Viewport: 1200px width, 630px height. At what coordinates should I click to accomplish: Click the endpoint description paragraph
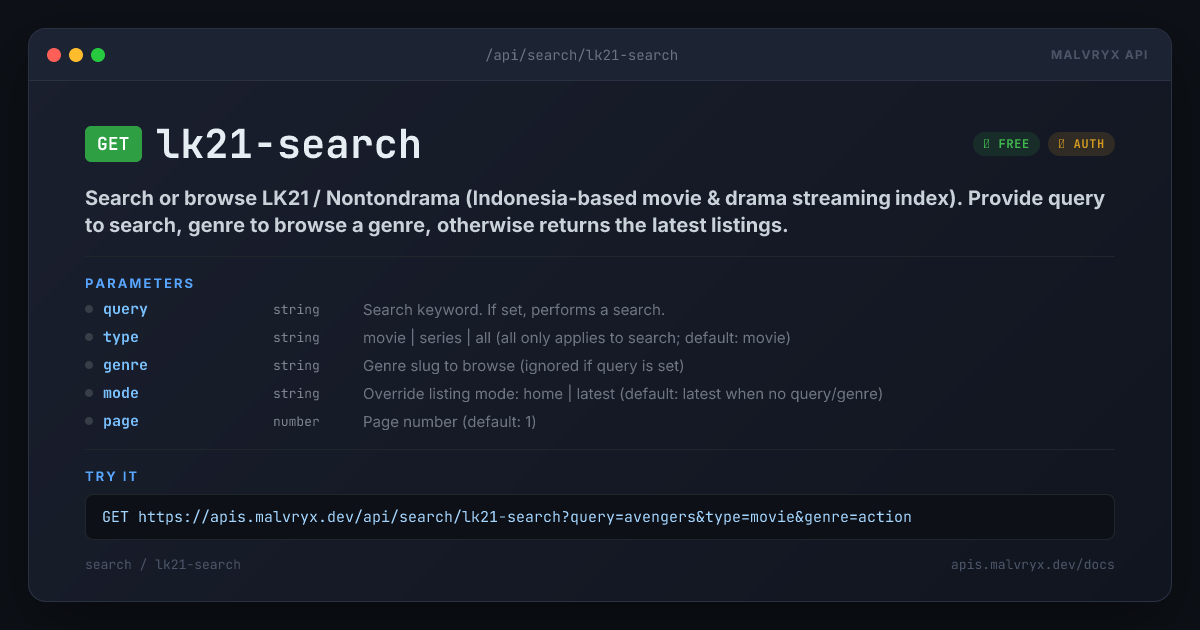click(x=595, y=212)
